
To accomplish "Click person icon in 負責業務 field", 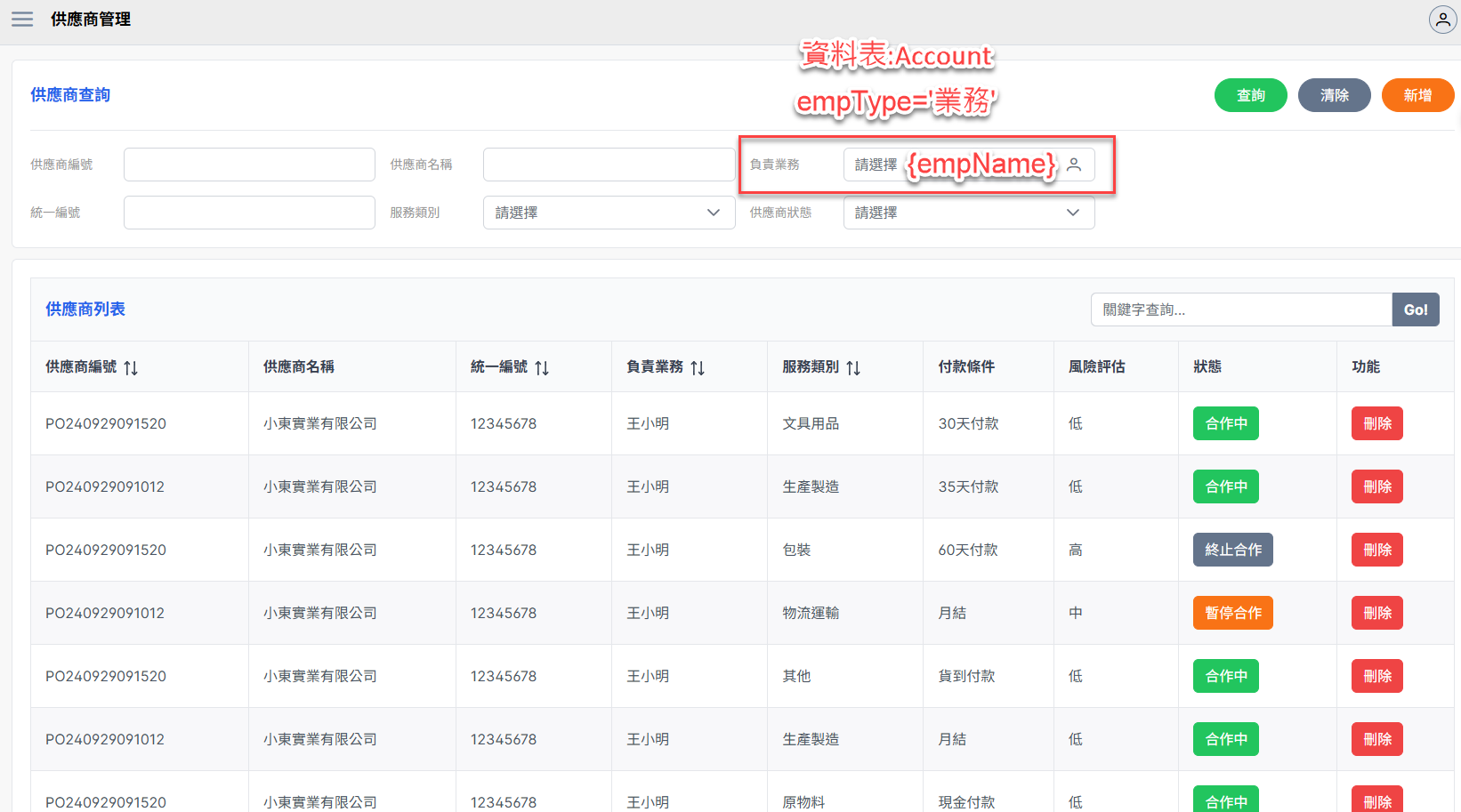I will tap(1075, 165).
